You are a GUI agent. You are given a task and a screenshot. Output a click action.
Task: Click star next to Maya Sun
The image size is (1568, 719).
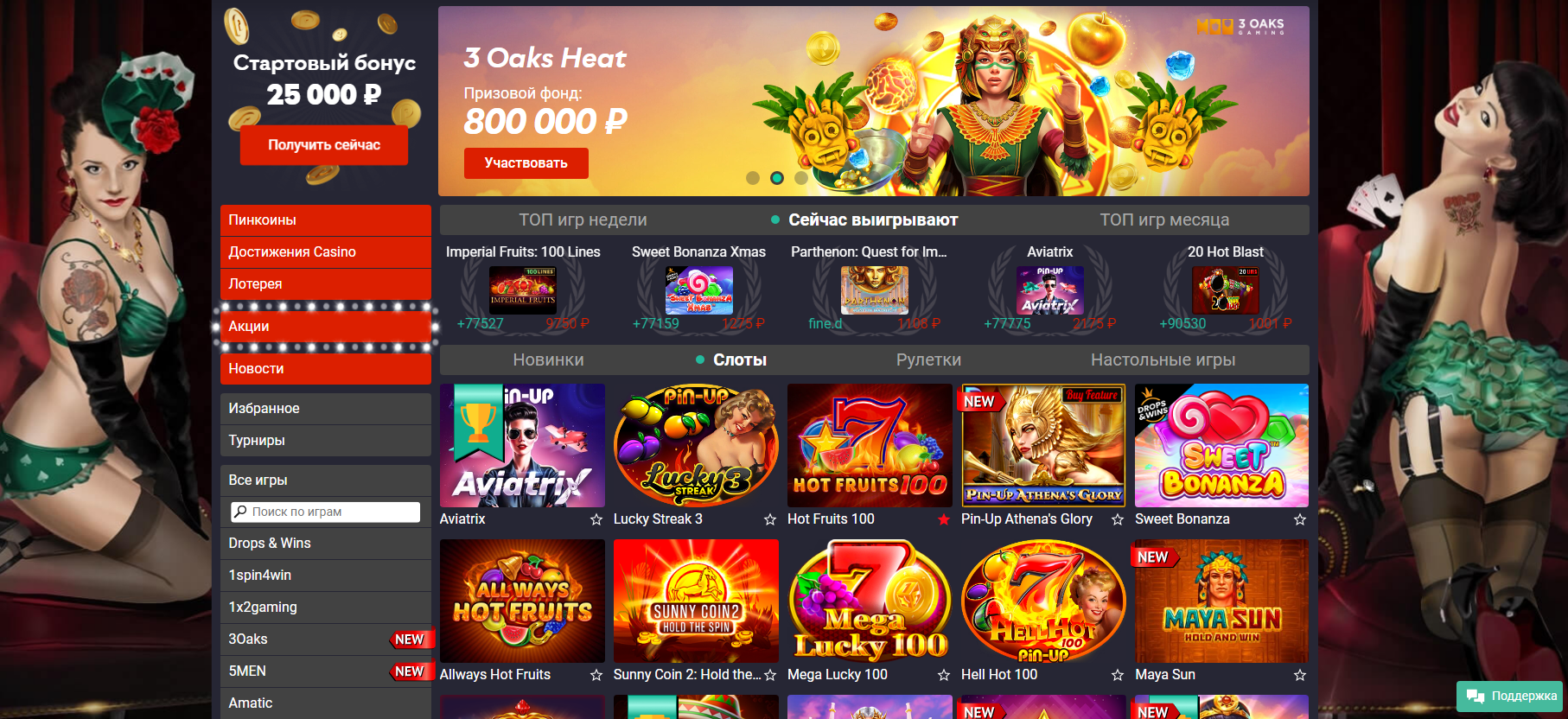(1299, 675)
